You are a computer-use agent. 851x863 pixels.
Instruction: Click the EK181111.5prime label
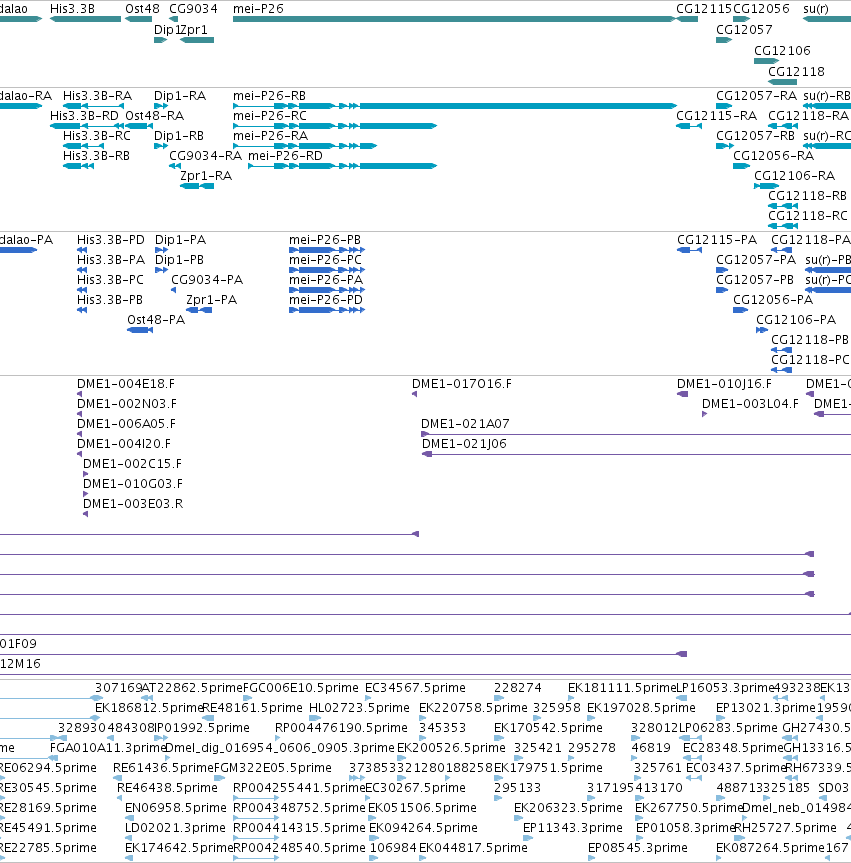click(622, 688)
